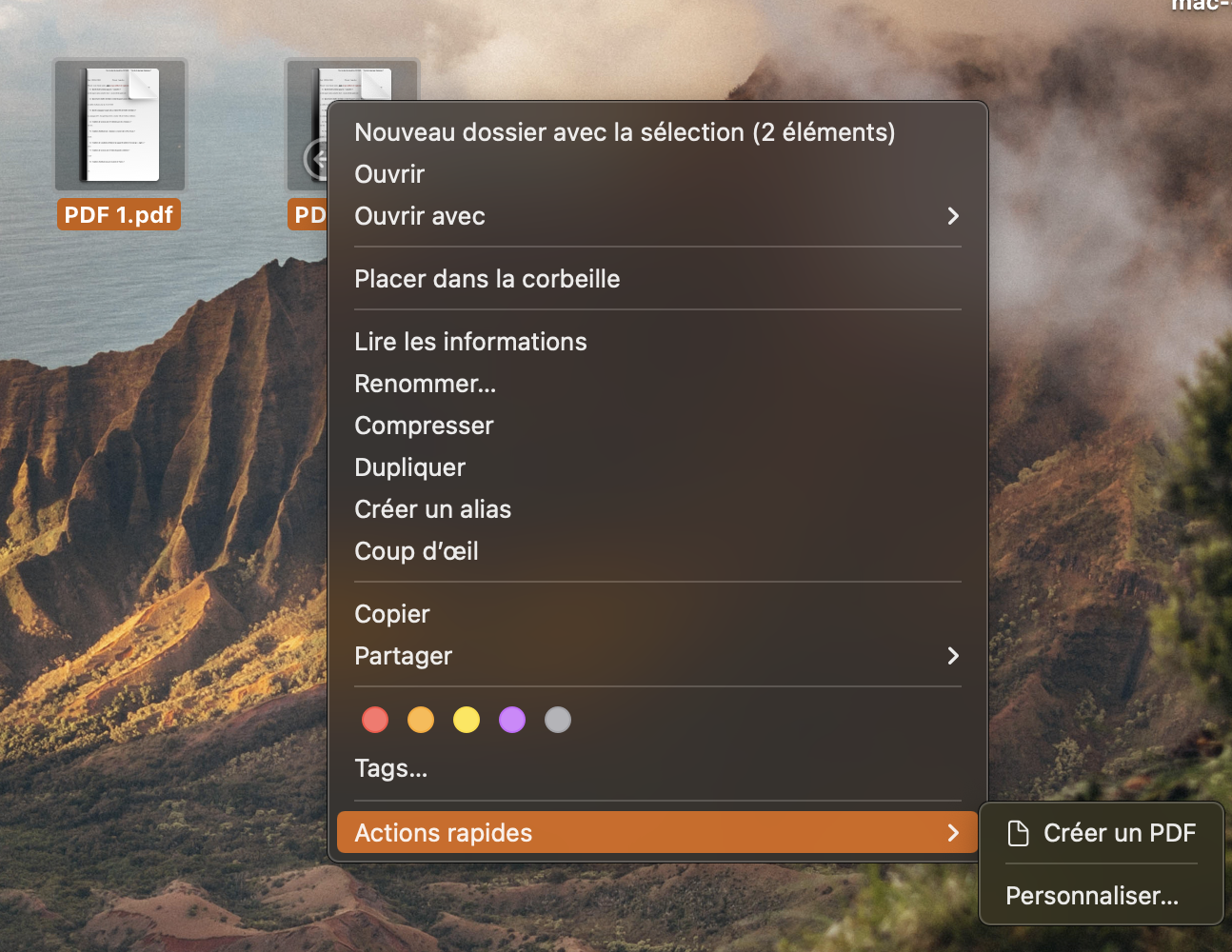Apply the orange tag color
Screen dimensions: 1232x952
(x=421, y=720)
